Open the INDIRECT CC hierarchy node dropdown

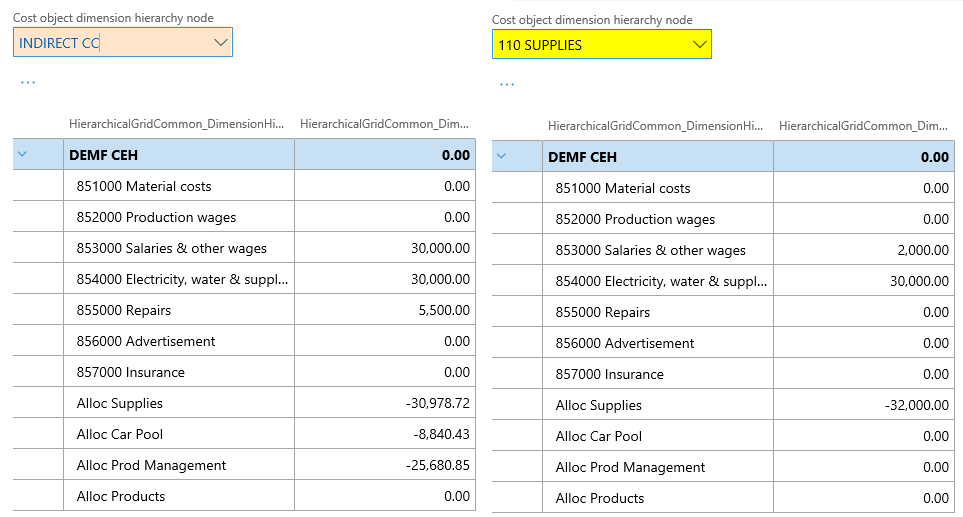point(220,43)
